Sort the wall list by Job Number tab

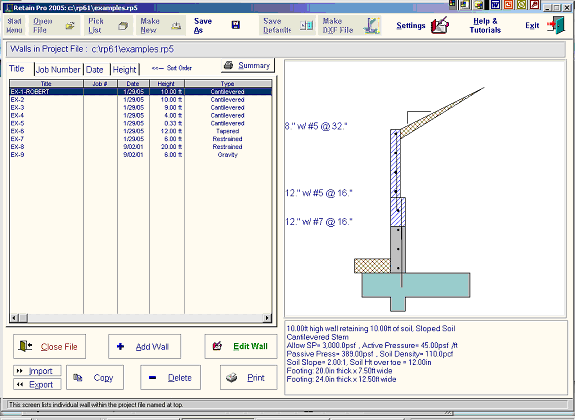click(58, 69)
